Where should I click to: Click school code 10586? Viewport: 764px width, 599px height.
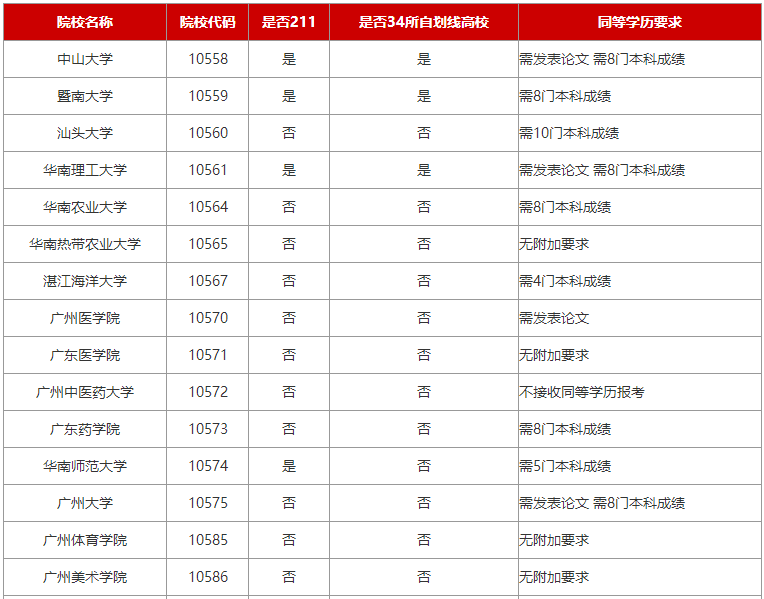(208, 578)
